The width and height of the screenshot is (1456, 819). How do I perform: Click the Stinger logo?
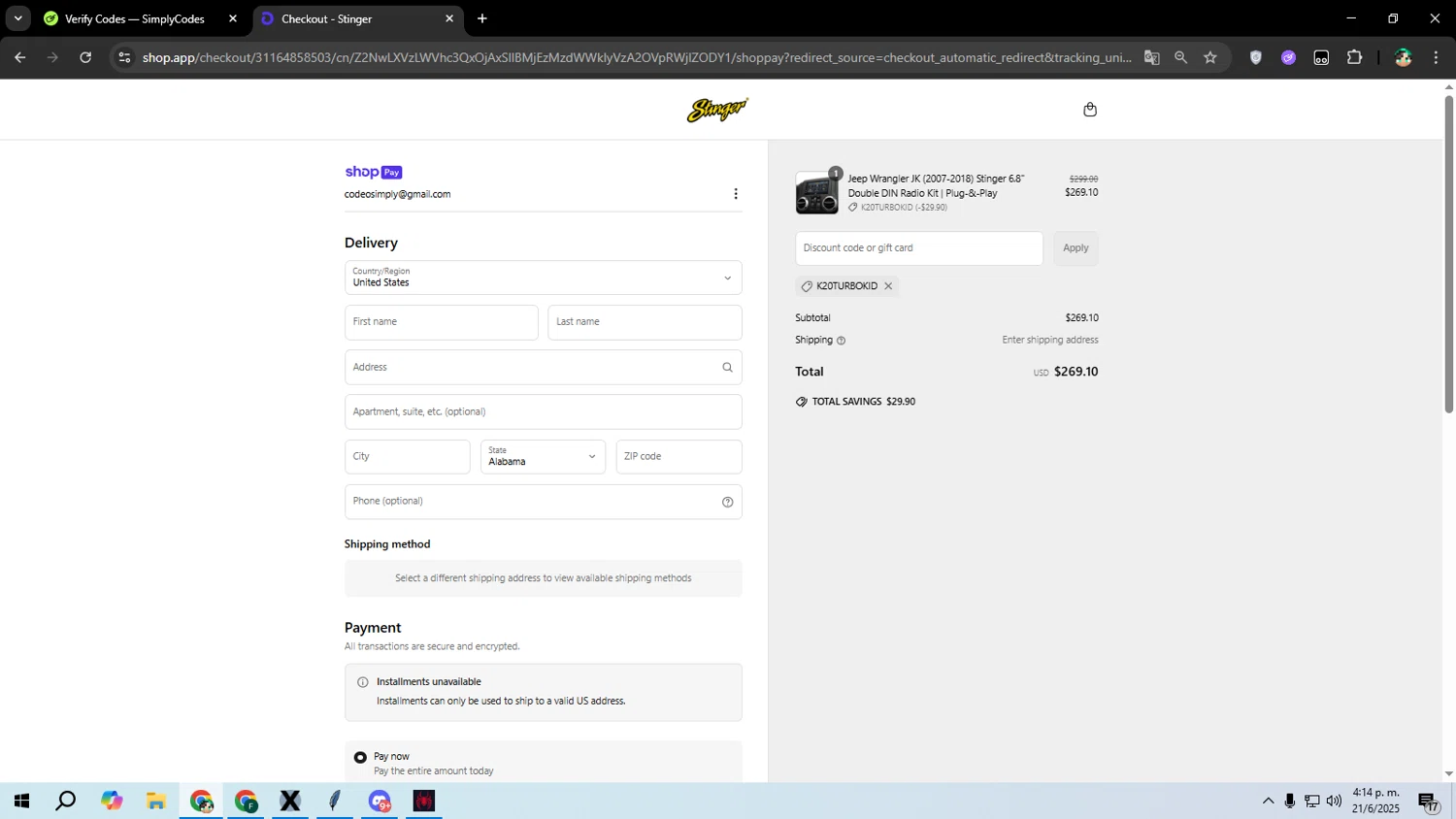point(717,110)
